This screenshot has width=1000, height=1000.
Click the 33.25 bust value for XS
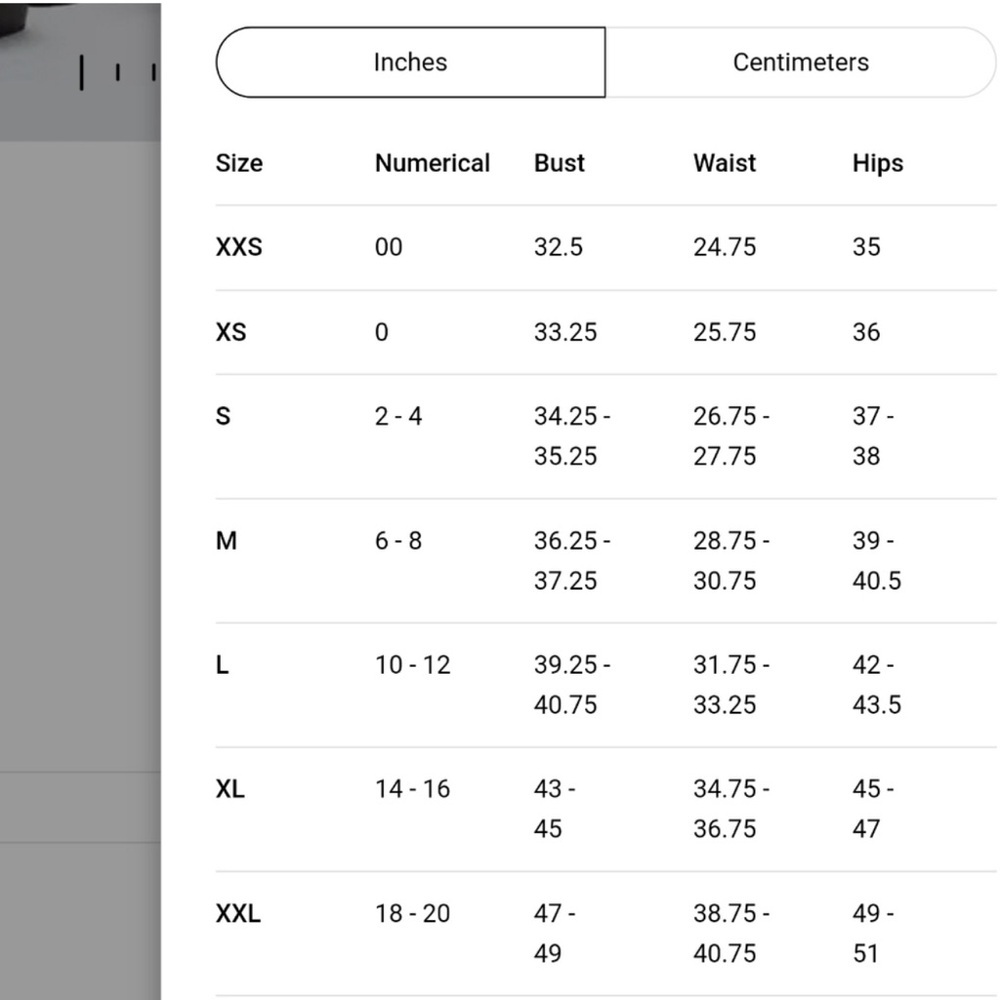(x=565, y=332)
